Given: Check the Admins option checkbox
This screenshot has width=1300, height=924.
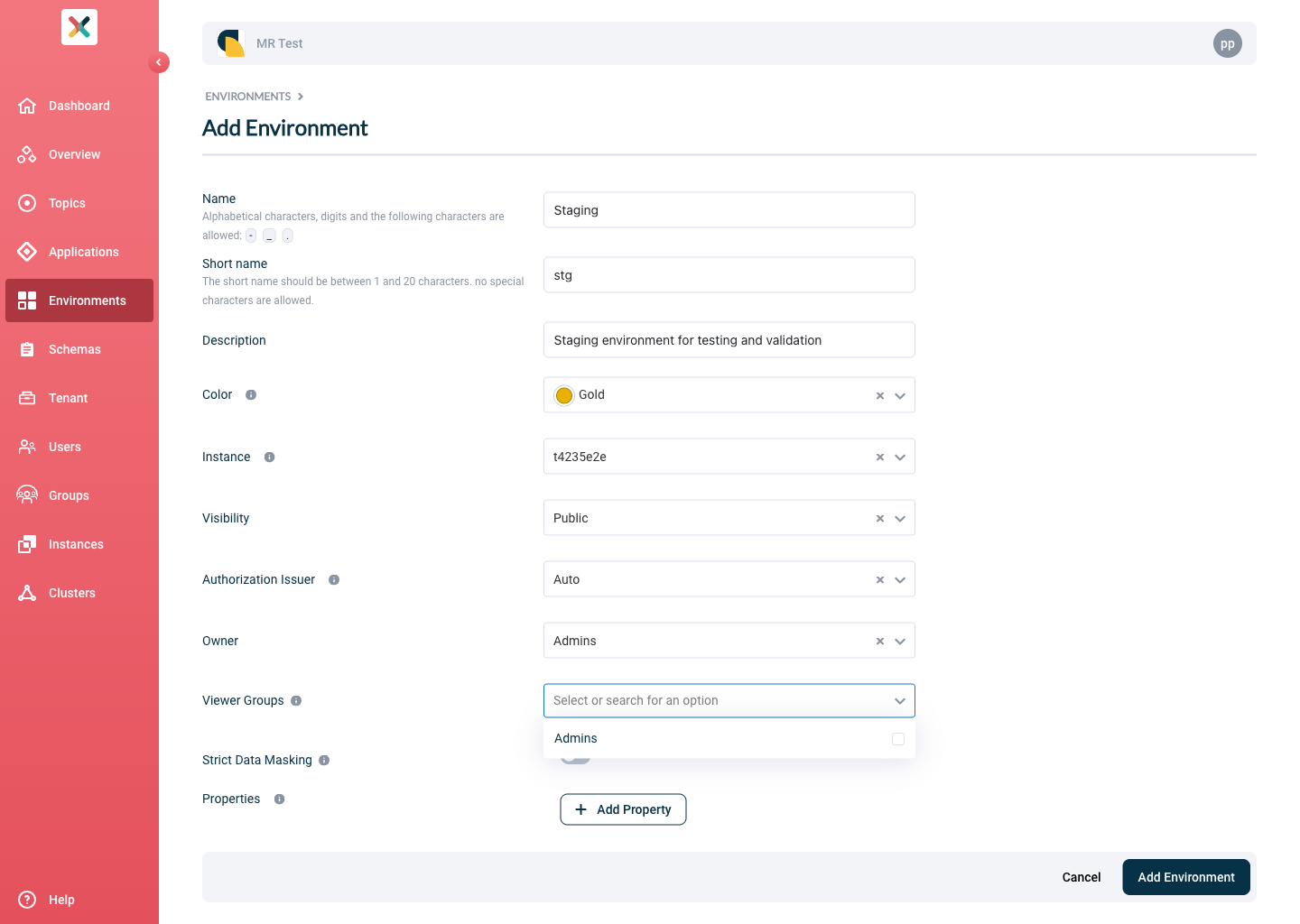Looking at the screenshot, I should (x=897, y=739).
